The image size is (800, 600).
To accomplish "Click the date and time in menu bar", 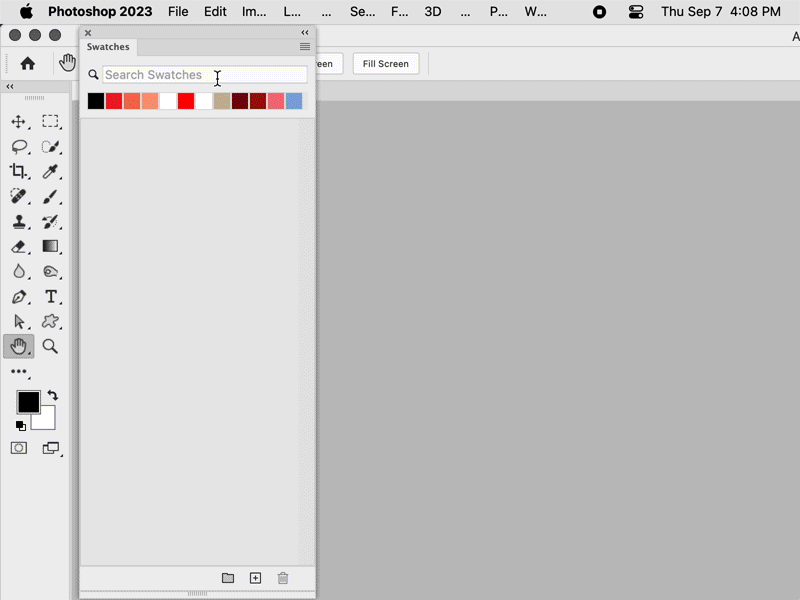I will (720, 11).
